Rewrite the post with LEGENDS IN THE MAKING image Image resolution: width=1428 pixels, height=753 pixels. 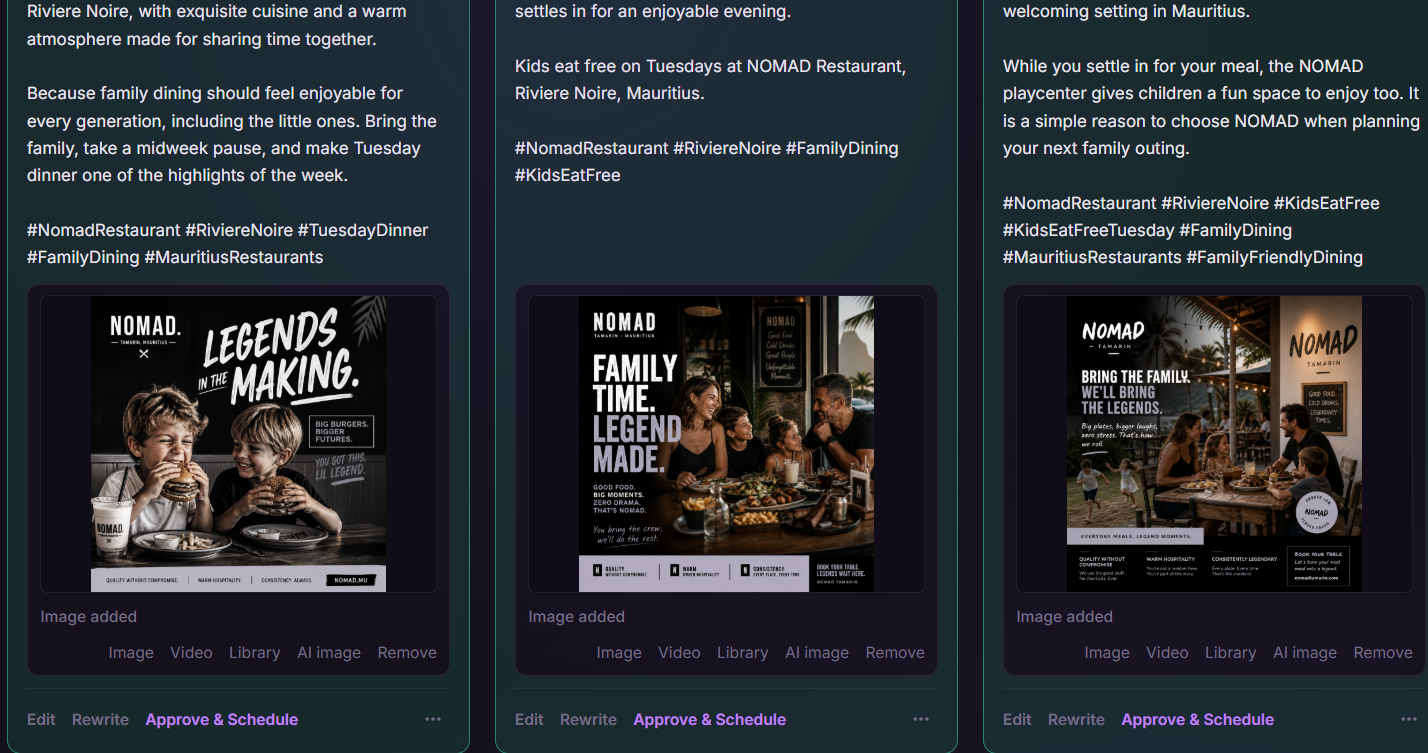(x=100, y=719)
